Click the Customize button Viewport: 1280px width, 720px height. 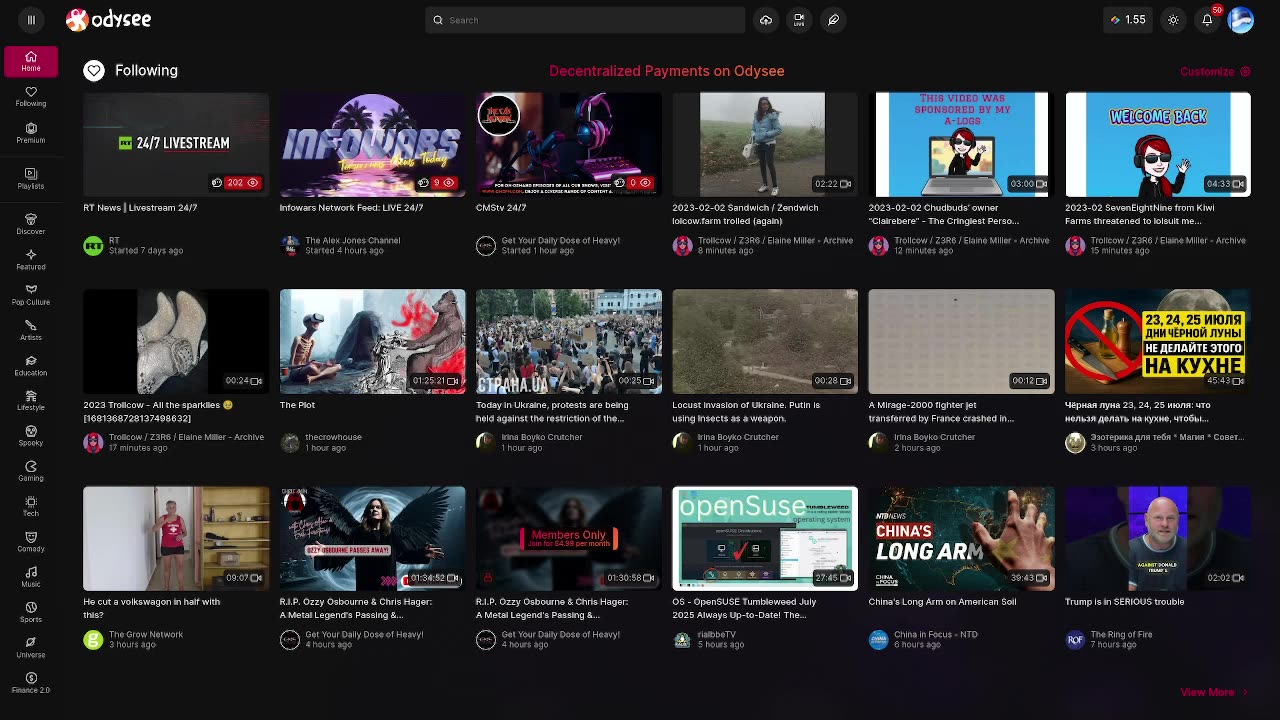point(1215,71)
